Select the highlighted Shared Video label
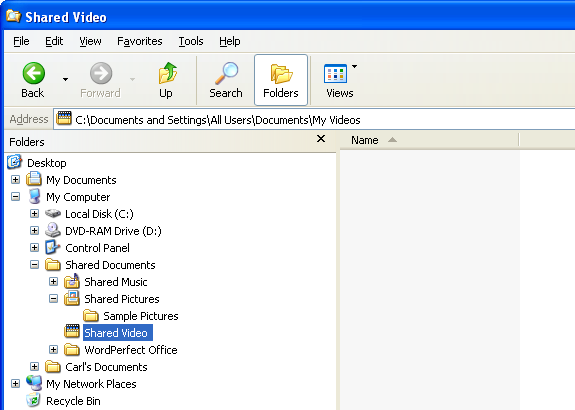Image resolution: width=575 pixels, height=410 pixels. click(118, 333)
